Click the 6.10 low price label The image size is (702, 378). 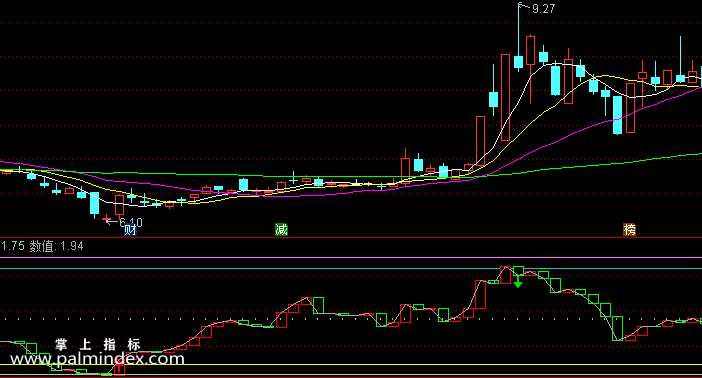click(131, 222)
